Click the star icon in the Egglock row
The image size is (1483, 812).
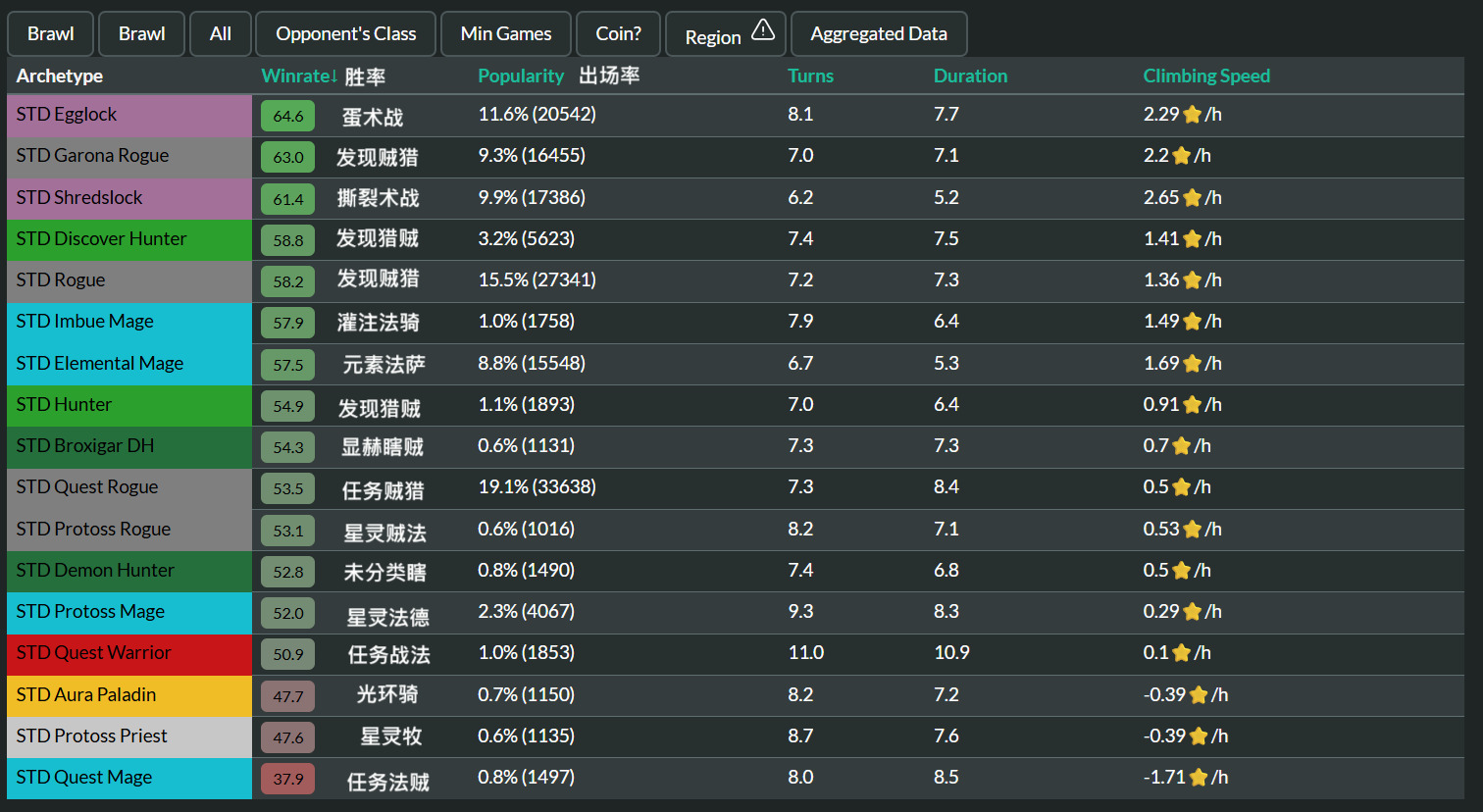1192,115
